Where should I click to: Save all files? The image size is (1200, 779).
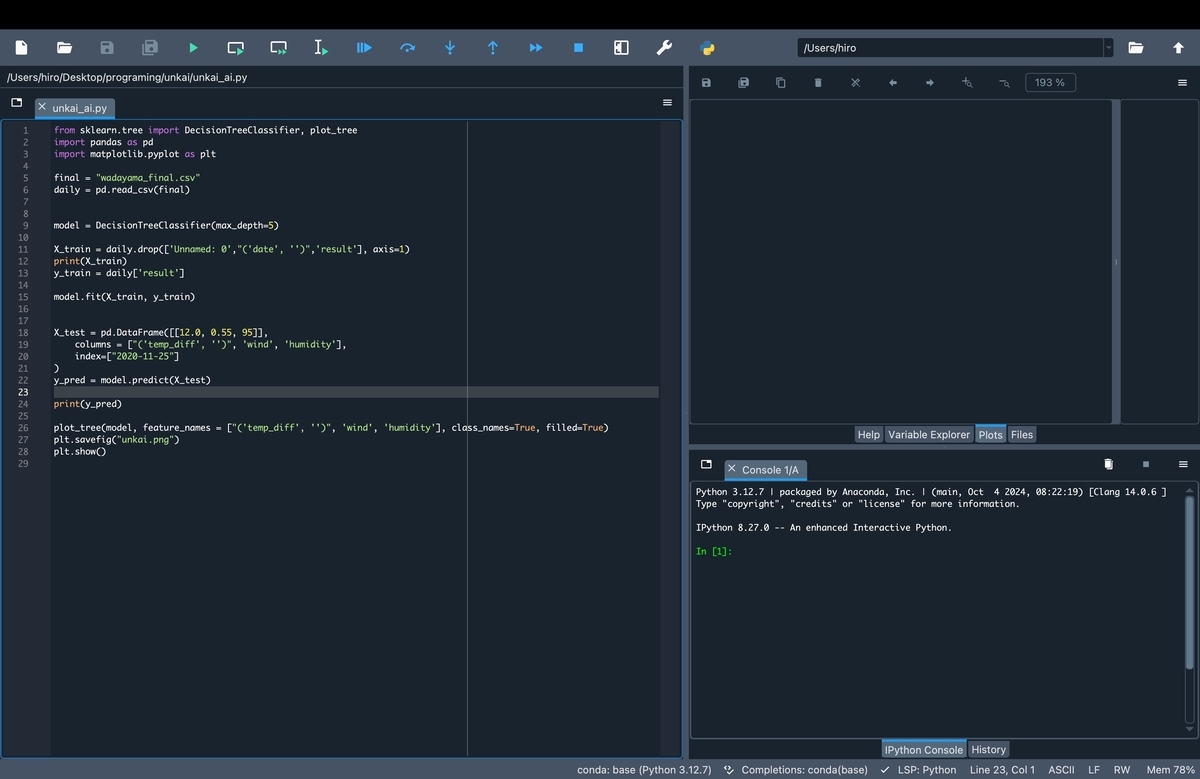click(x=150, y=47)
